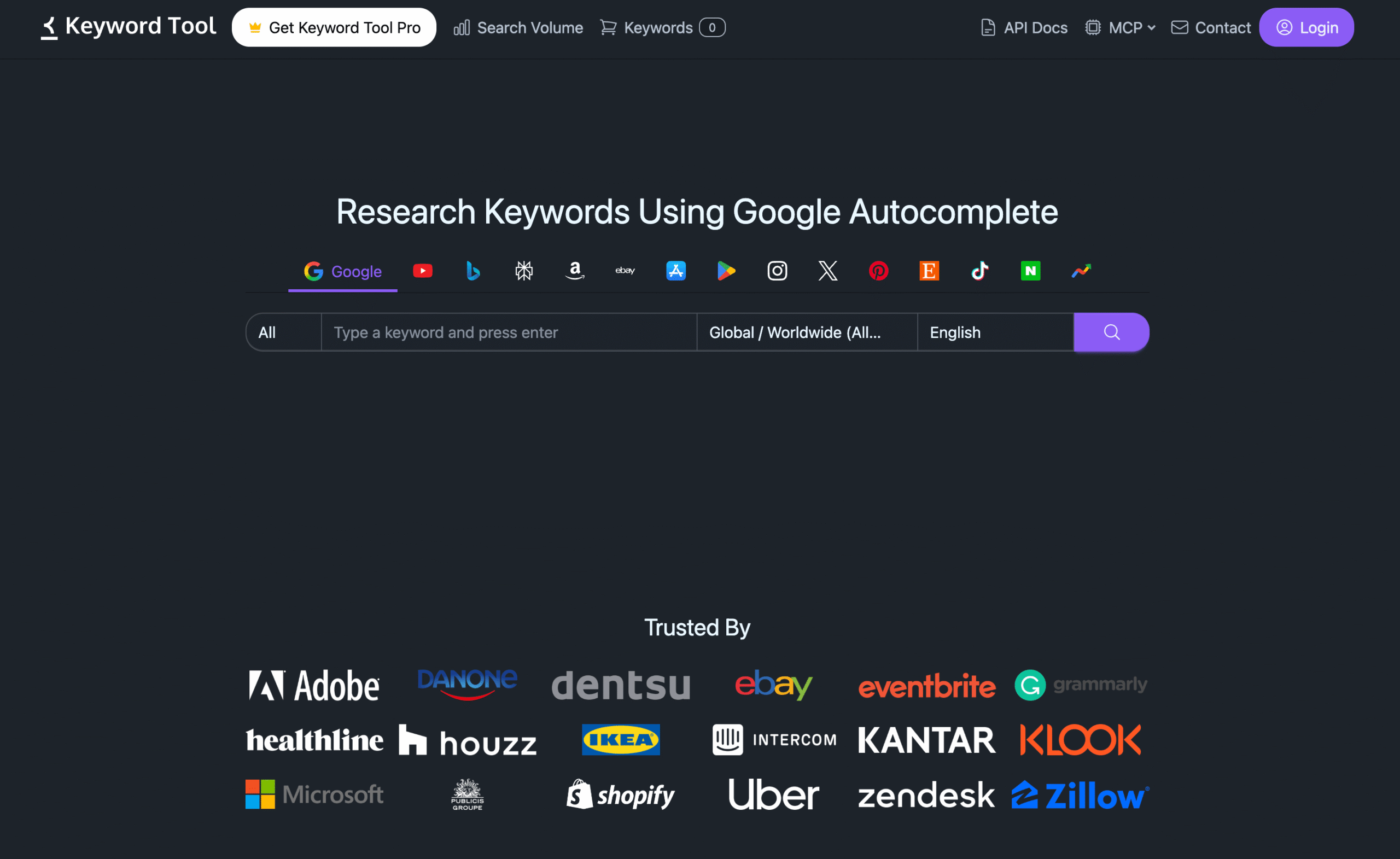This screenshot has width=1400, height=859.
Task: Open the Google Play Store tab
Action: [x=726, y=271]
